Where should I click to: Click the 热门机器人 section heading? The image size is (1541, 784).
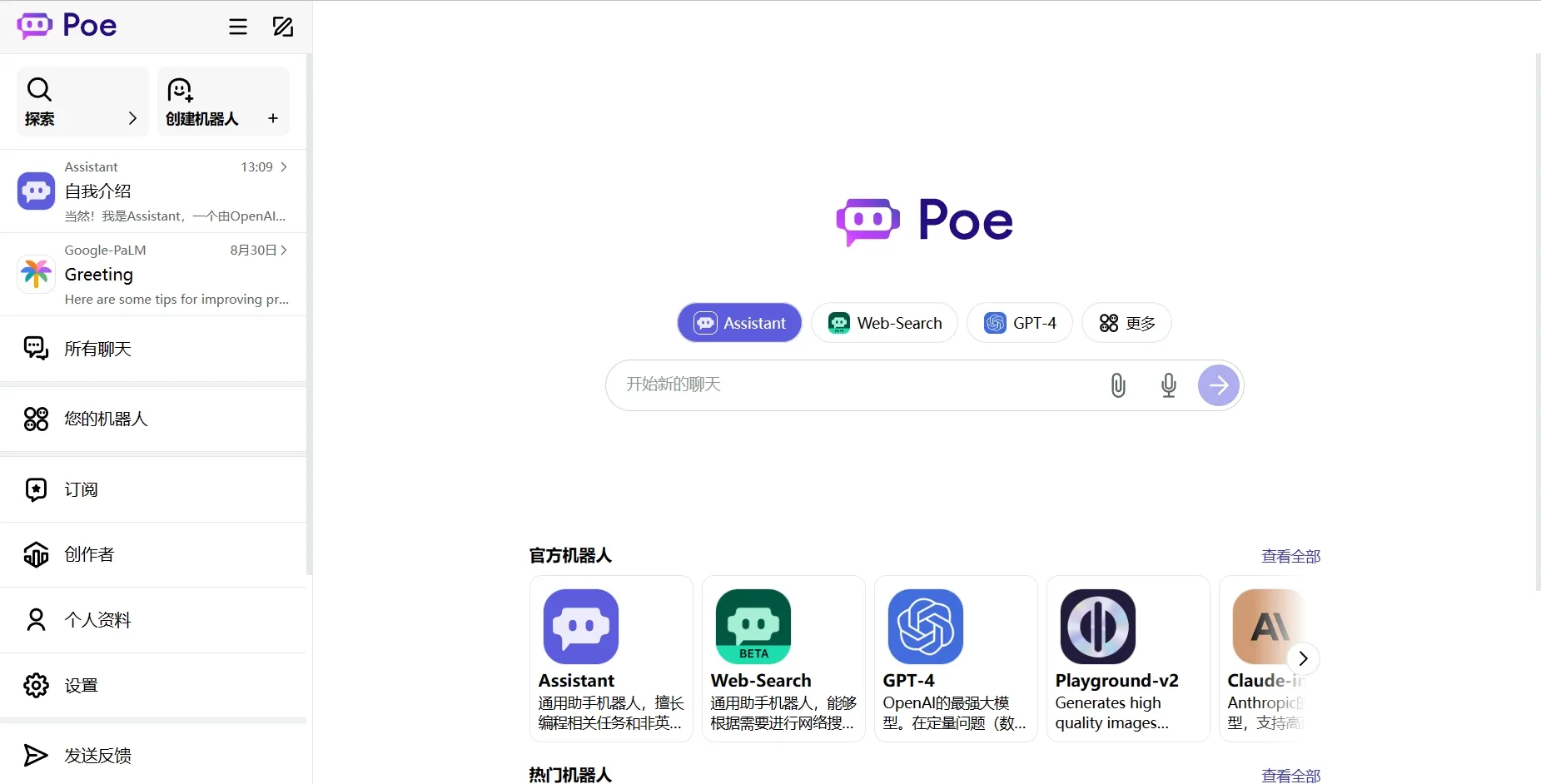(x=570, y=775)
